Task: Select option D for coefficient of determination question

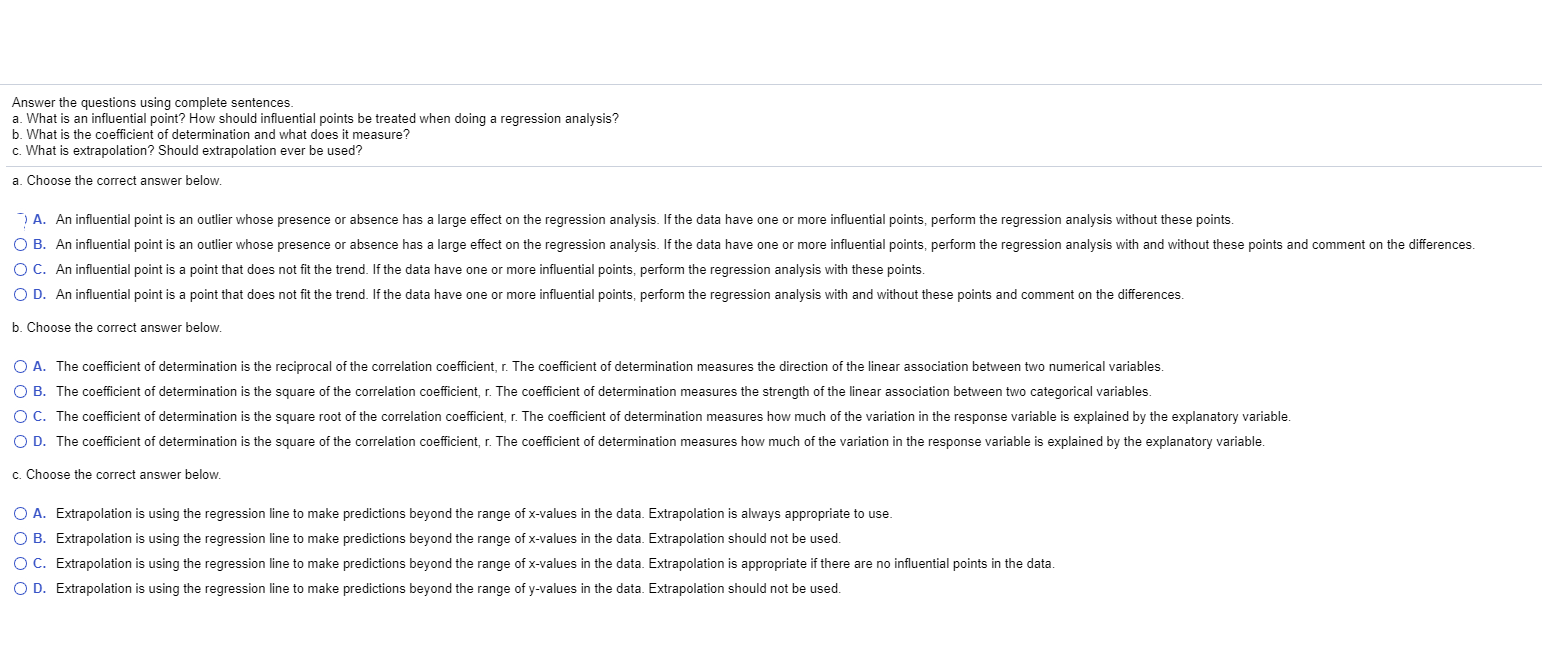Action: pyautogui.click(x=20, y=441)
